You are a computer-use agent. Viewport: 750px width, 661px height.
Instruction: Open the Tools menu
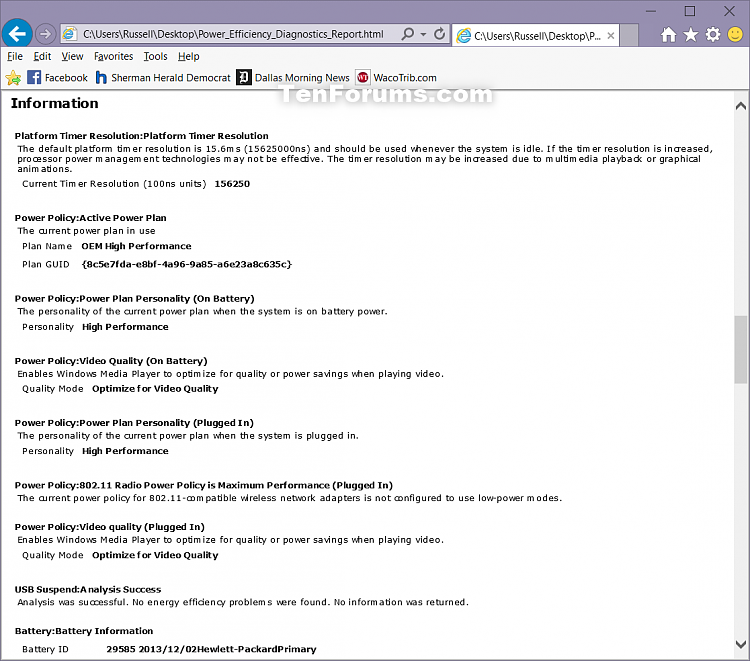coord(155,56)
